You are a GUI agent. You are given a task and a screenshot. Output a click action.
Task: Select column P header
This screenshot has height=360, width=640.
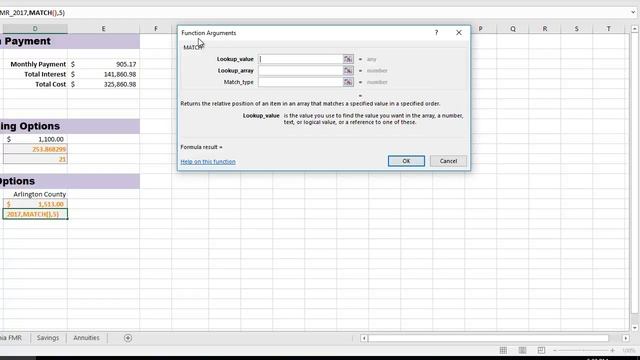pos(480,29)
